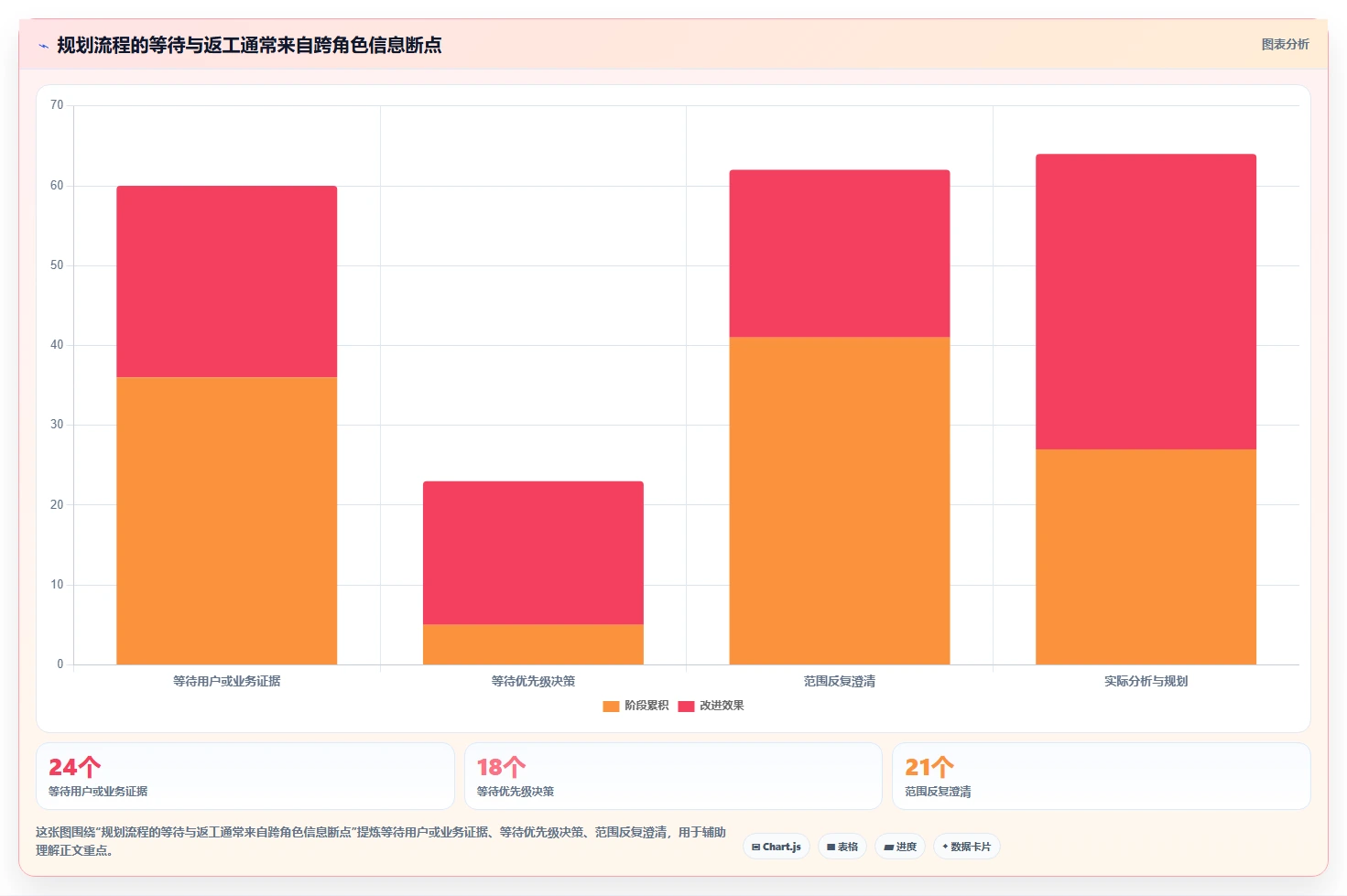
Task: Click the 图表分析 label in the header
Action: 1285,44
